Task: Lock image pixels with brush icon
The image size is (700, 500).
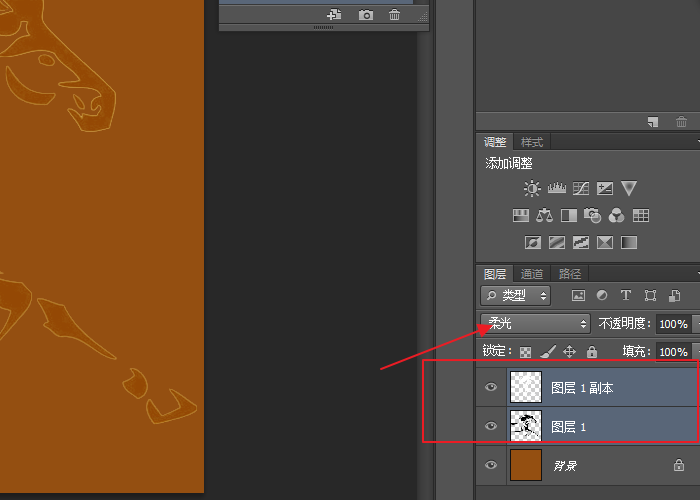Action: click(x=548, y=351)
